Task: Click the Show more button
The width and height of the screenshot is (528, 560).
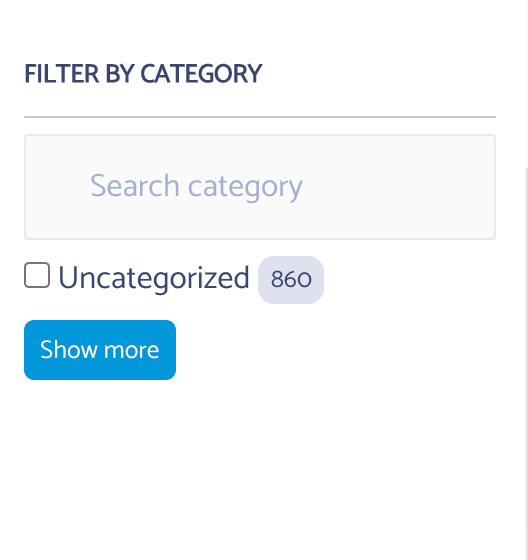Action: coord(100,350)
